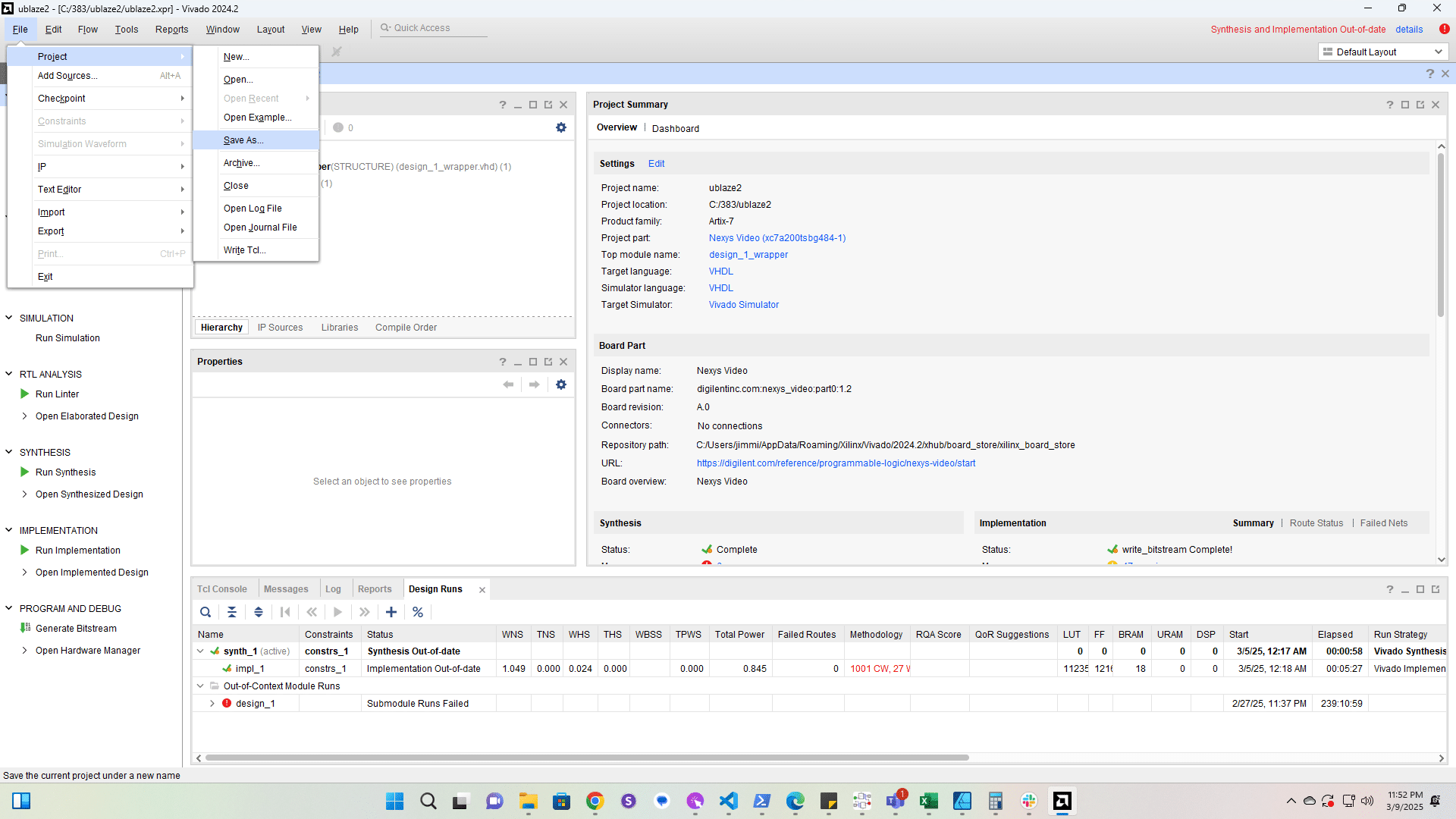Image resolution: width=1456 pixels, height=819 pixels.
Task: Open the Properties panel settings gear
Action: click(561, 384)
